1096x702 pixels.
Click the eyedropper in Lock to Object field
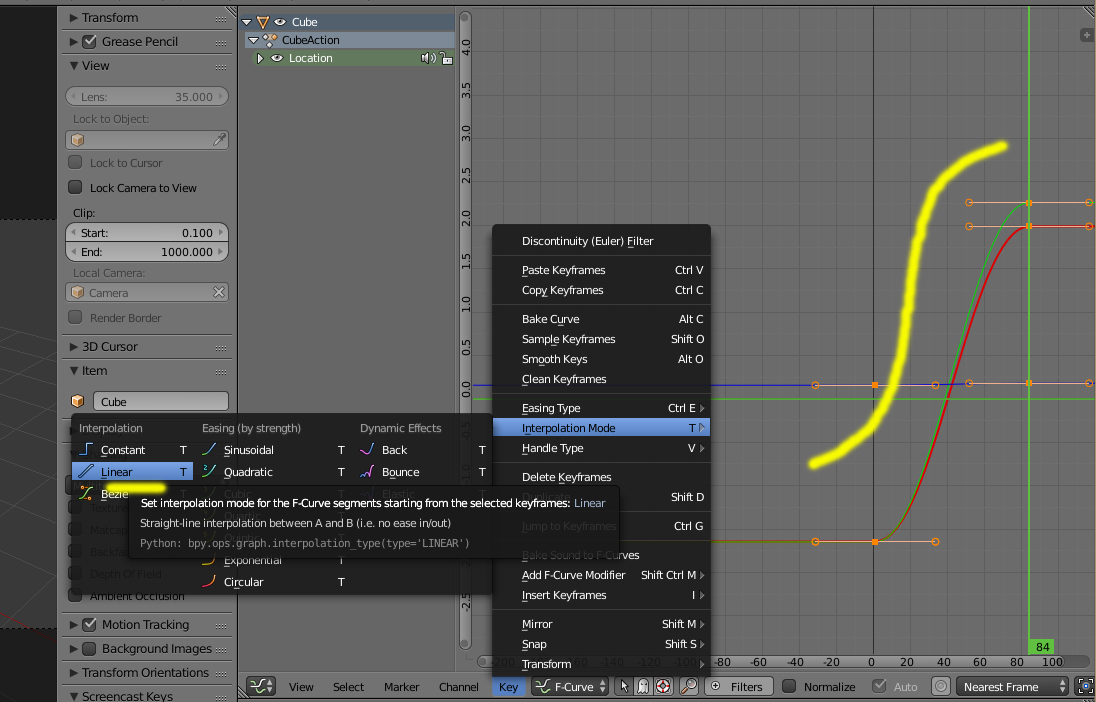(x=219, y=140)
